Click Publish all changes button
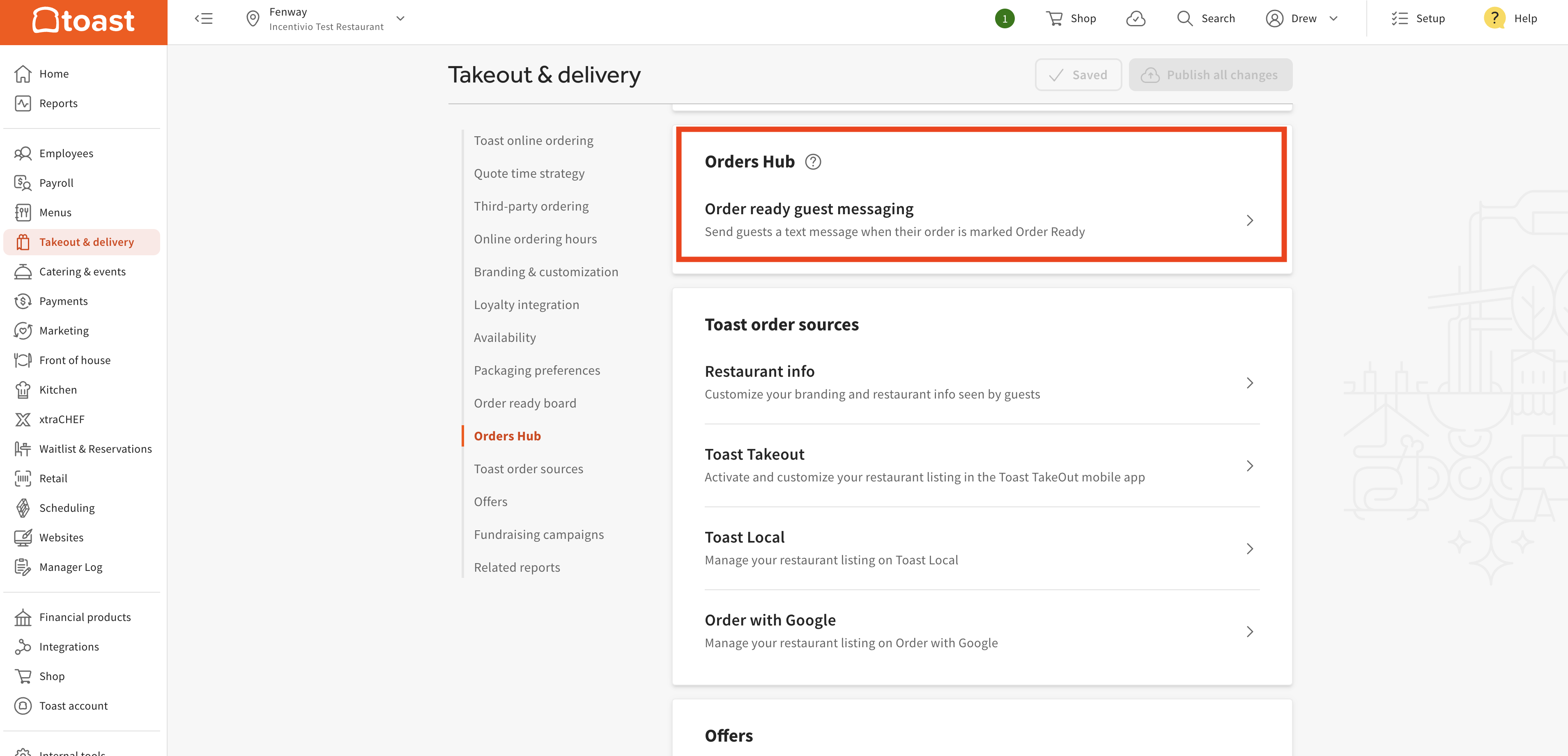Screen dimensions: 1568x756 click(1210, 75)
